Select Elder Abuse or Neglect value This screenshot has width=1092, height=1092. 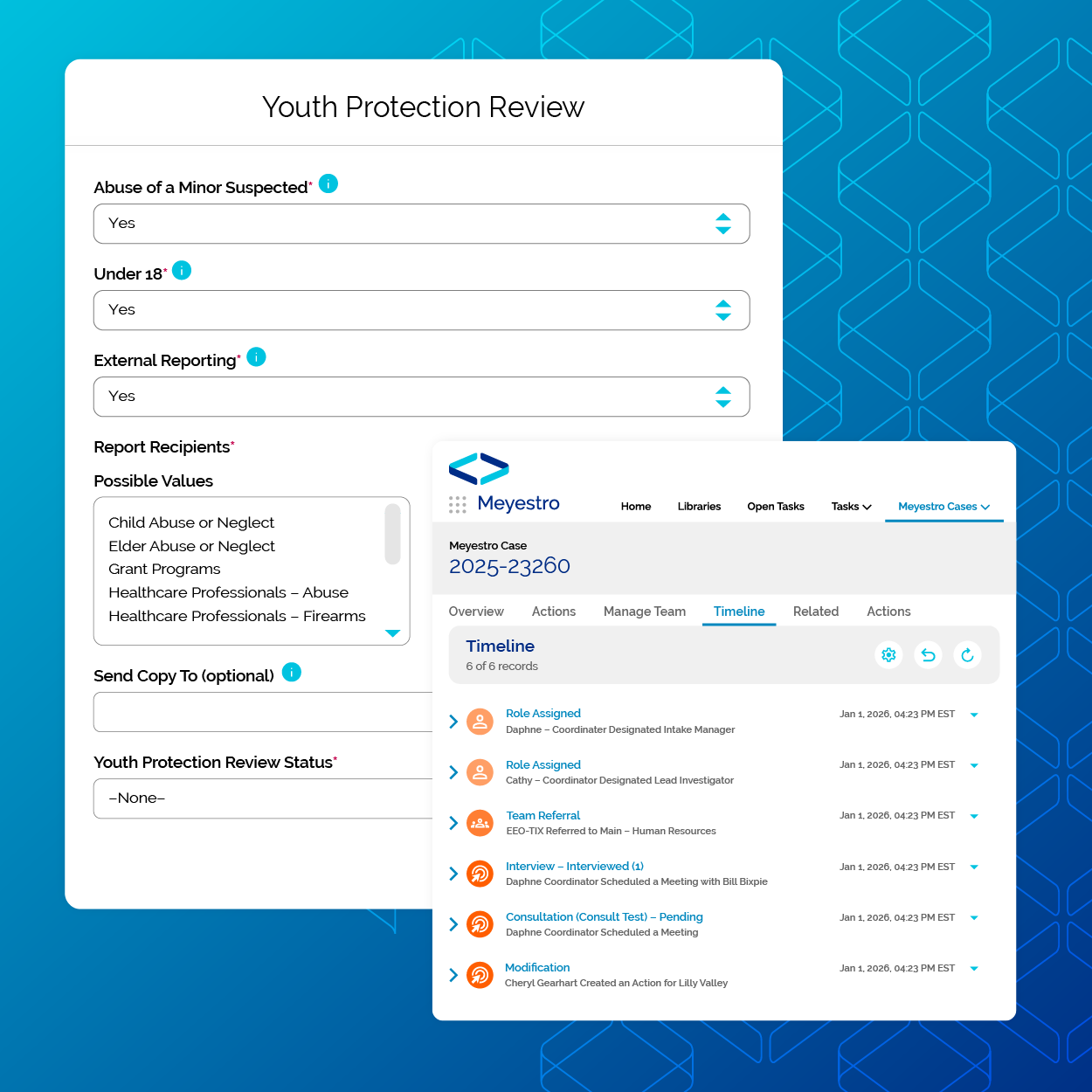(191, 546)
